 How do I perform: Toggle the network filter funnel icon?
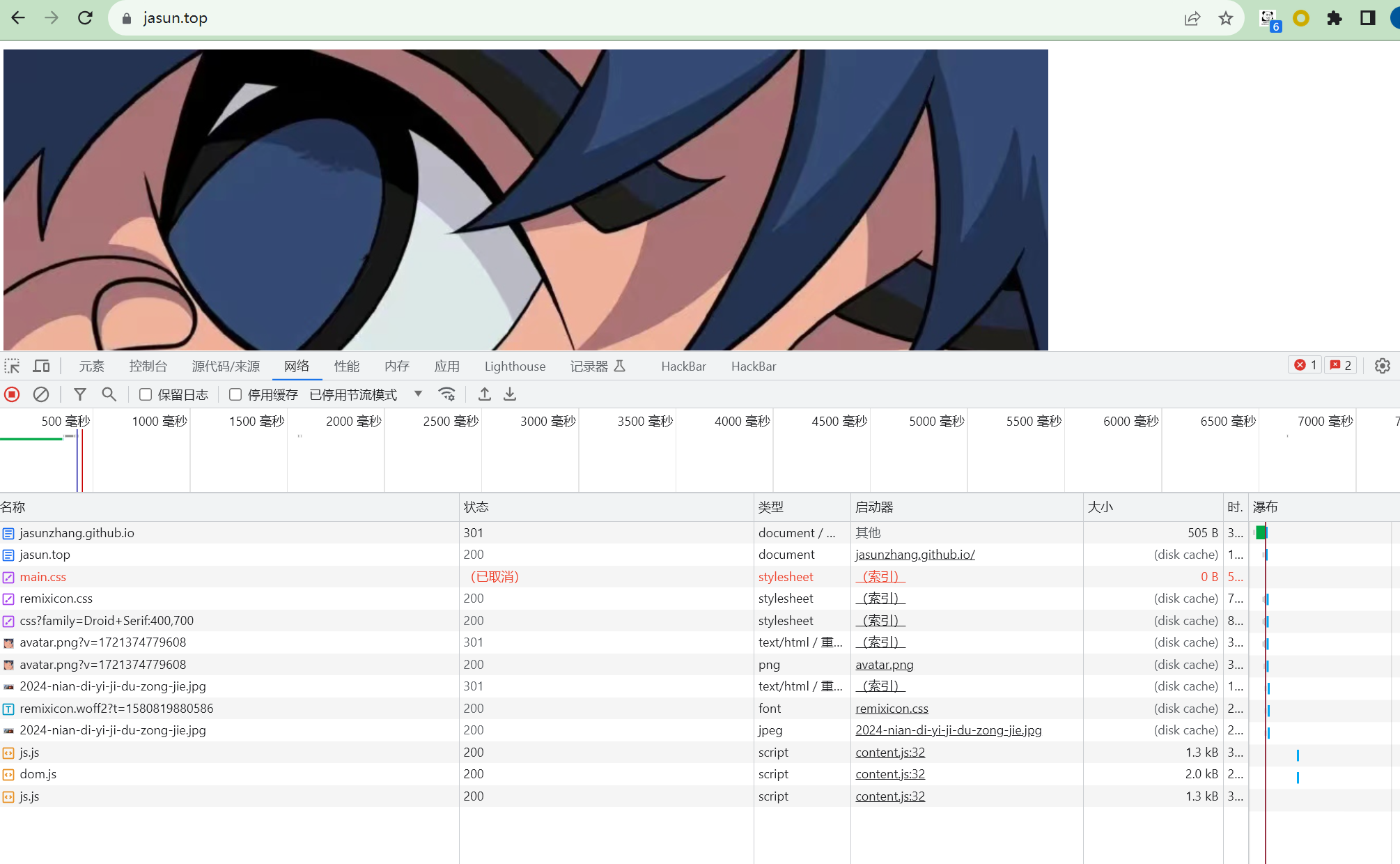click(80, 394)
